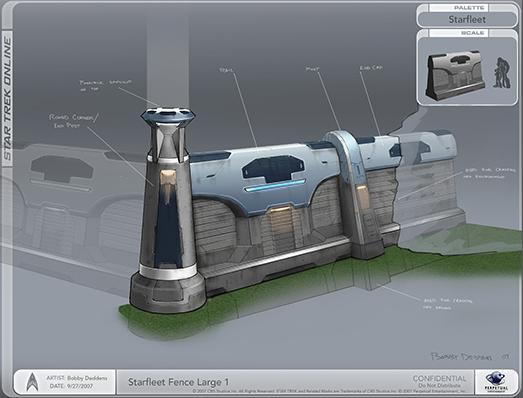Click the amber light on the corner tower
The width and height of the screenshot is (523, 398).
[x=168, y=177]
